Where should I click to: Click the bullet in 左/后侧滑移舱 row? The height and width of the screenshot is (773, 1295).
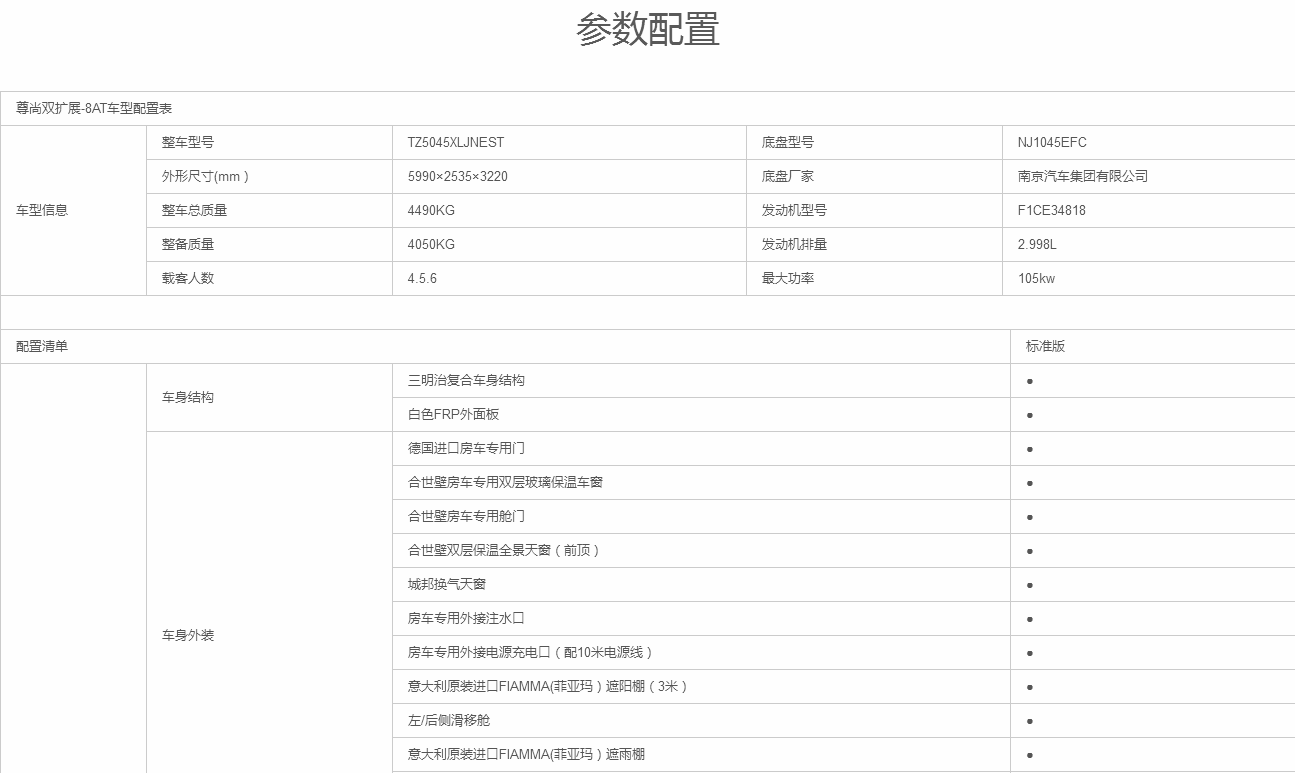pyautogui.click(x=1030, y=721)
